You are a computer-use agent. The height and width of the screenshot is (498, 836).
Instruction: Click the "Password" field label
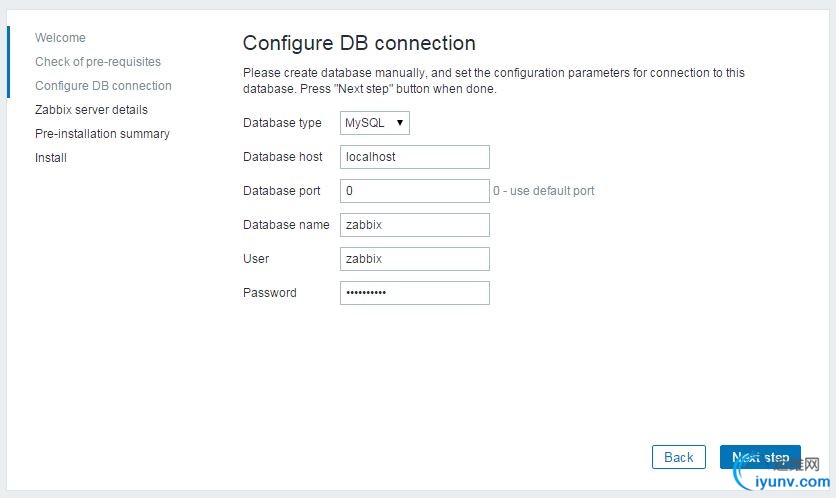point(270,293)
